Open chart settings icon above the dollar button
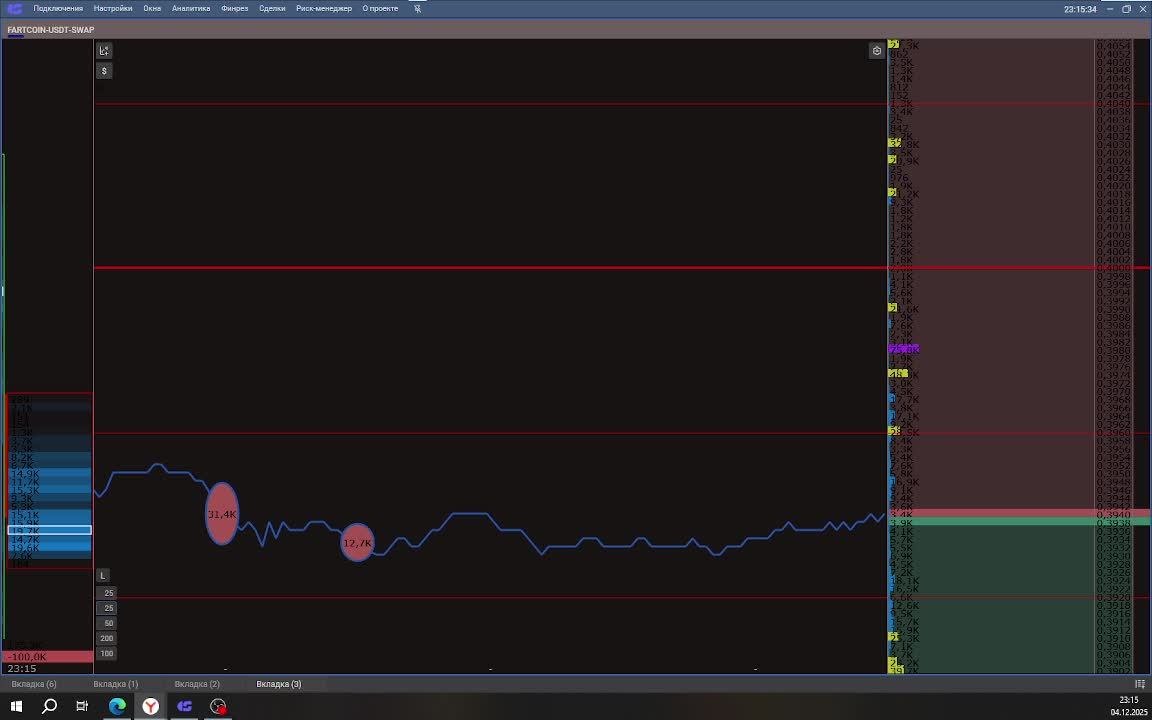Viewport: 1152px width, 720px height. (104, 51)
